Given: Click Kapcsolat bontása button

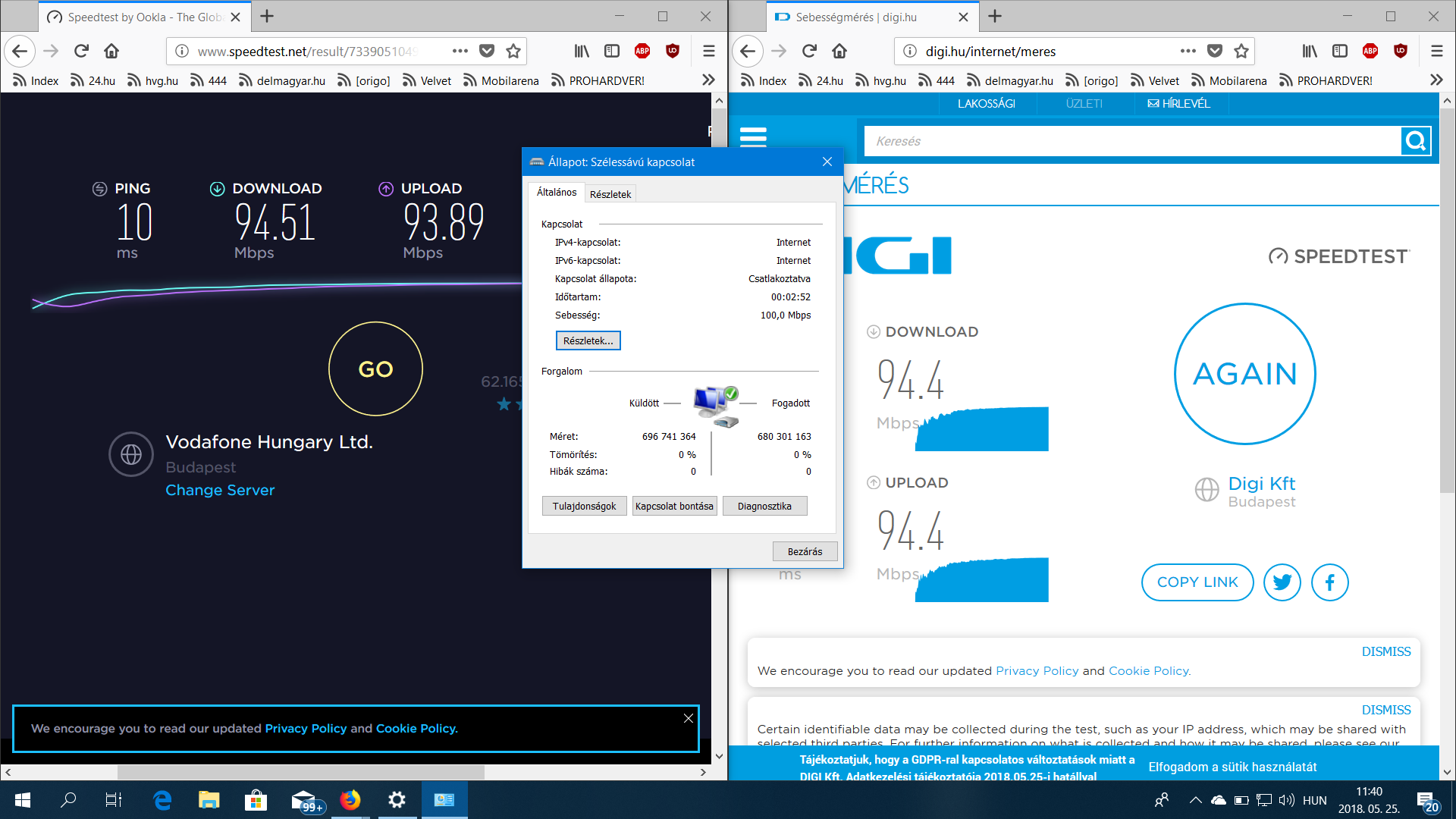Looking at the screenshot, I should tap(674, 506).
